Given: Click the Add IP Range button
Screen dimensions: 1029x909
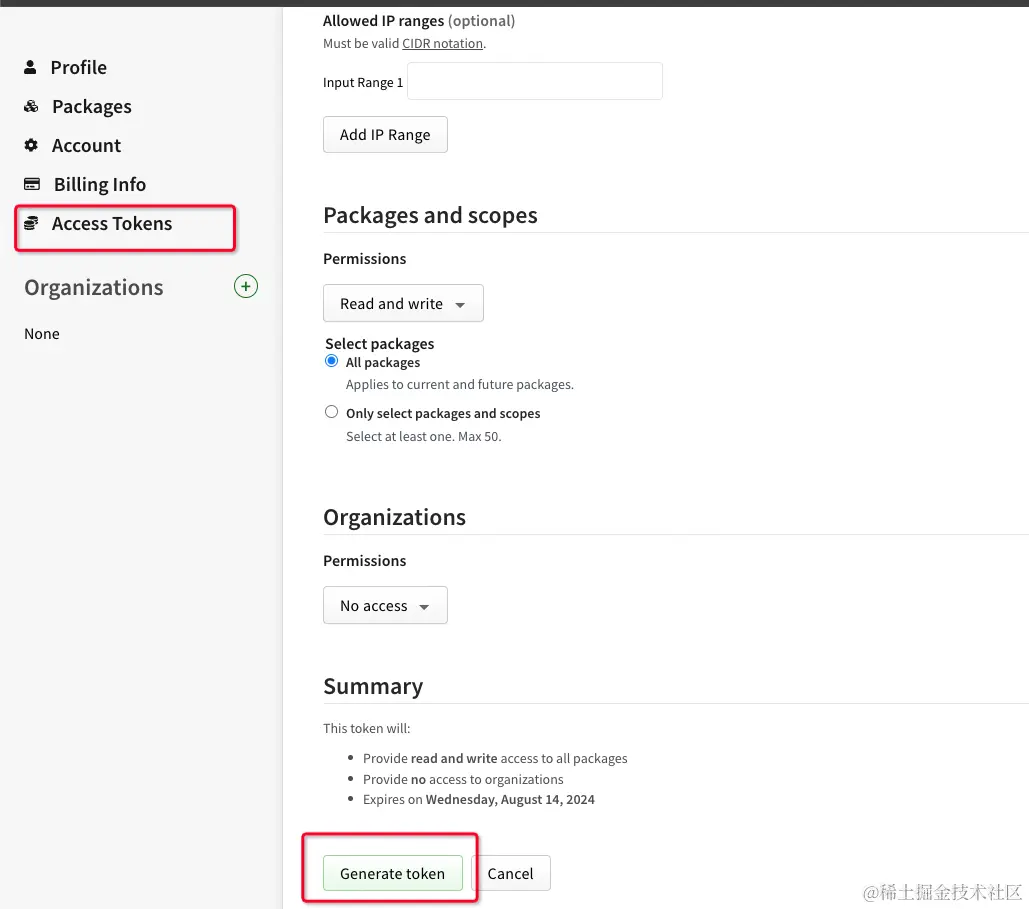Looking at the screenshot, I should tap(385, 135).
